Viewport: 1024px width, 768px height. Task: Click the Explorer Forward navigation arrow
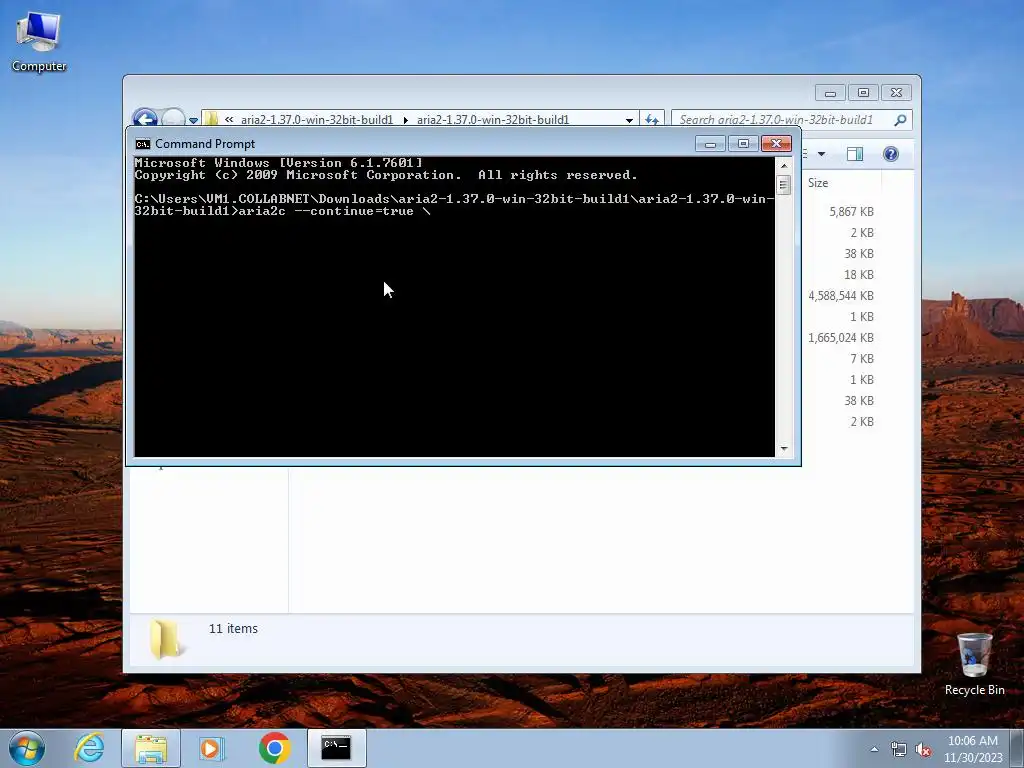(173, 120)
